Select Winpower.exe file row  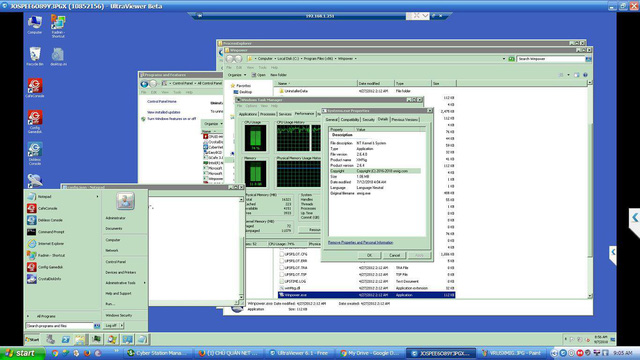coord(366,295)
